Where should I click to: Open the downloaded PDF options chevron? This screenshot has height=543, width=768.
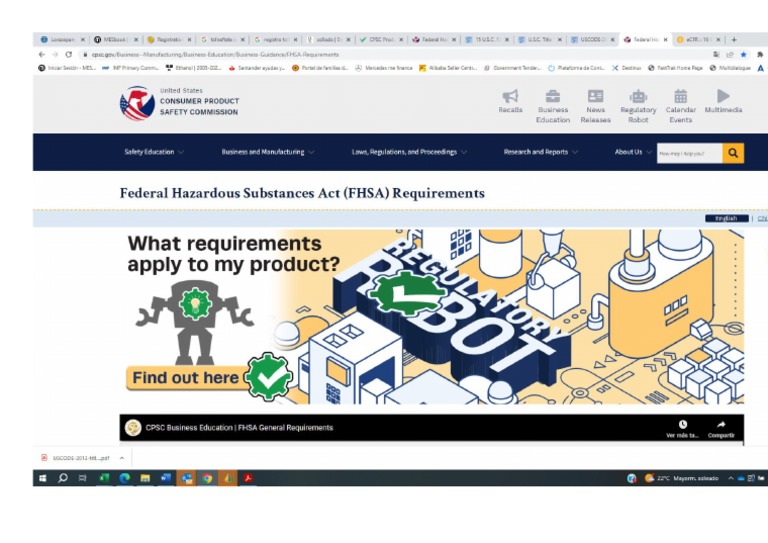(121, 458)
